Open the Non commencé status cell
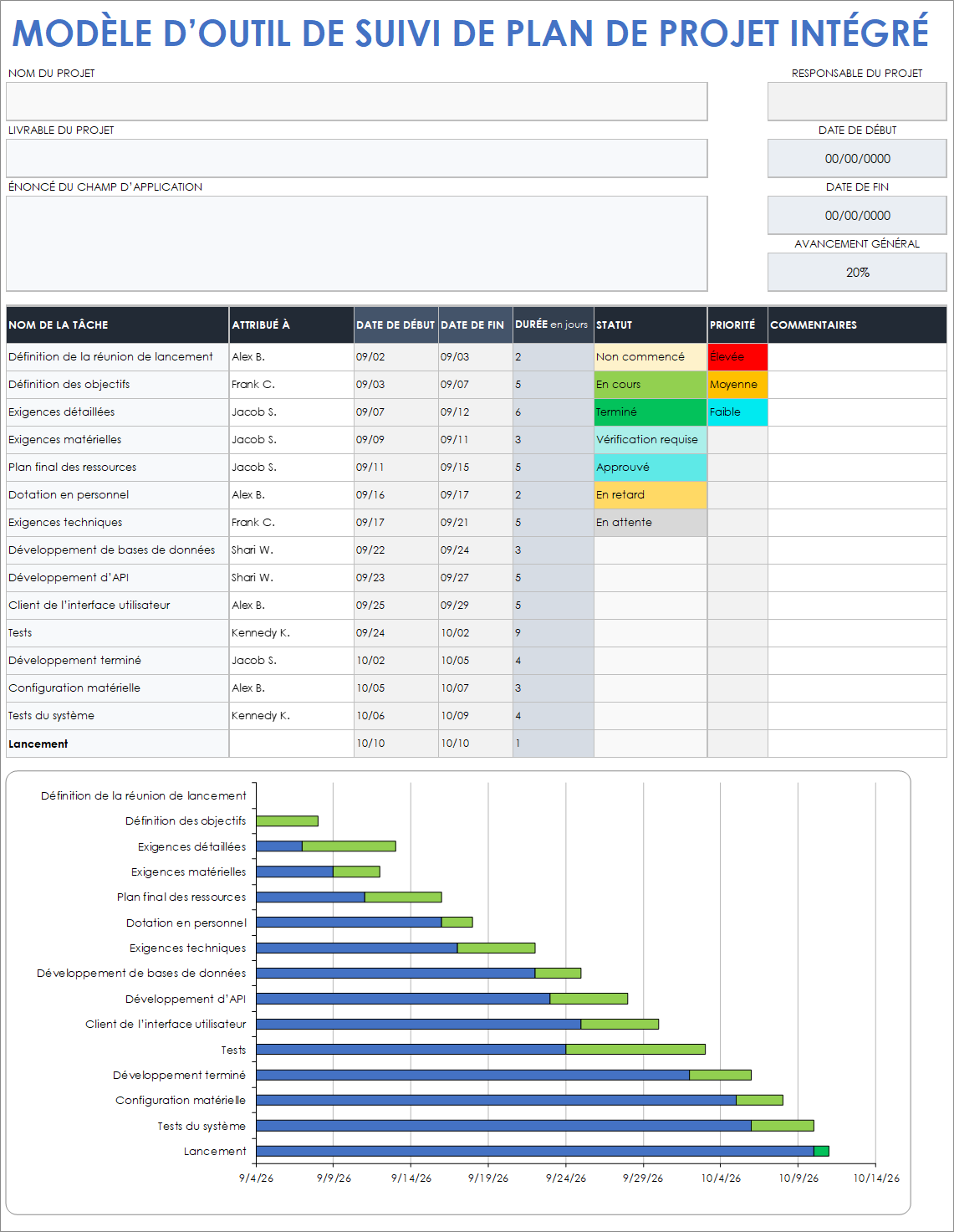 point(650,355)
